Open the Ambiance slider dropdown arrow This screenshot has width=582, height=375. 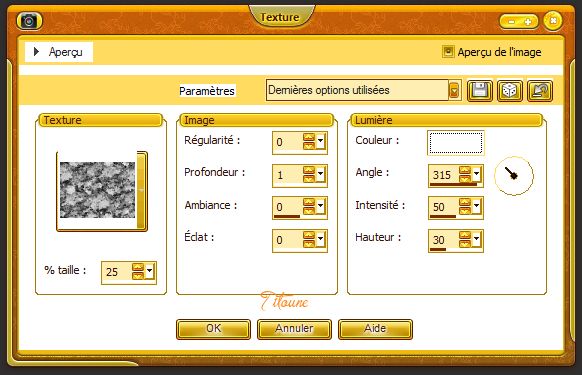click(320, 207)
